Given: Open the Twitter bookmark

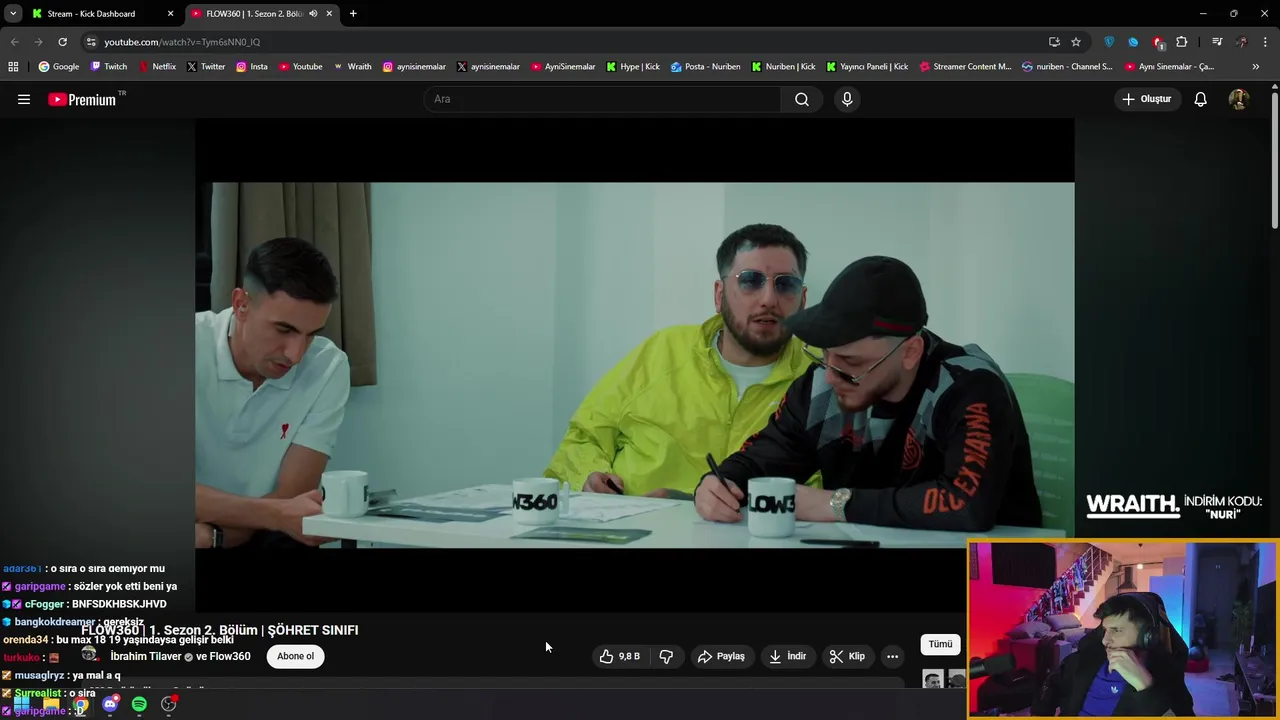Looking at the screenshot, I should click(x=206, y=67).
